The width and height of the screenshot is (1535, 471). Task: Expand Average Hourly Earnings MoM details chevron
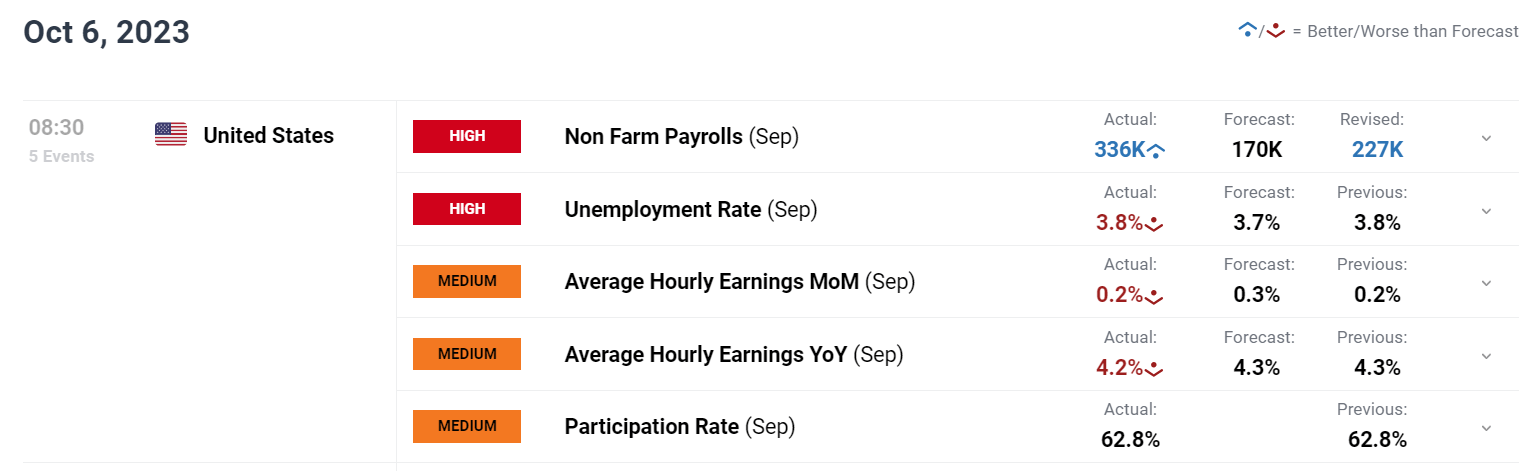point(1486,283)
